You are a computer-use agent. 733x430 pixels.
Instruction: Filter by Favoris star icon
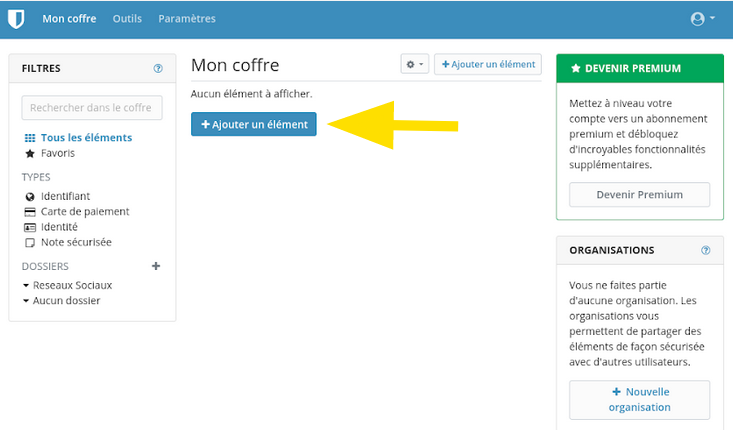pyautogui.click(x=30, y=153)
